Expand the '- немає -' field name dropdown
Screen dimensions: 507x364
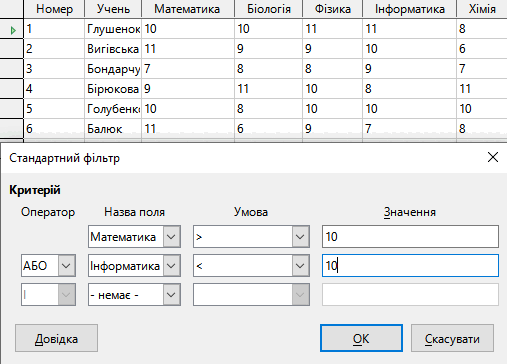[171, 295]
